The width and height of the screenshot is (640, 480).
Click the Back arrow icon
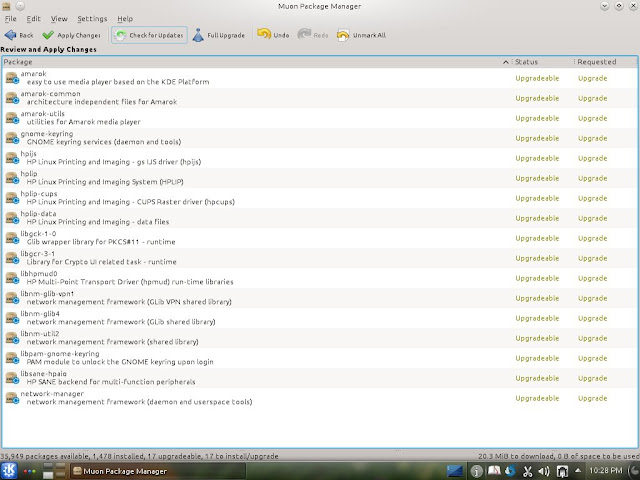tap(11, 35)
